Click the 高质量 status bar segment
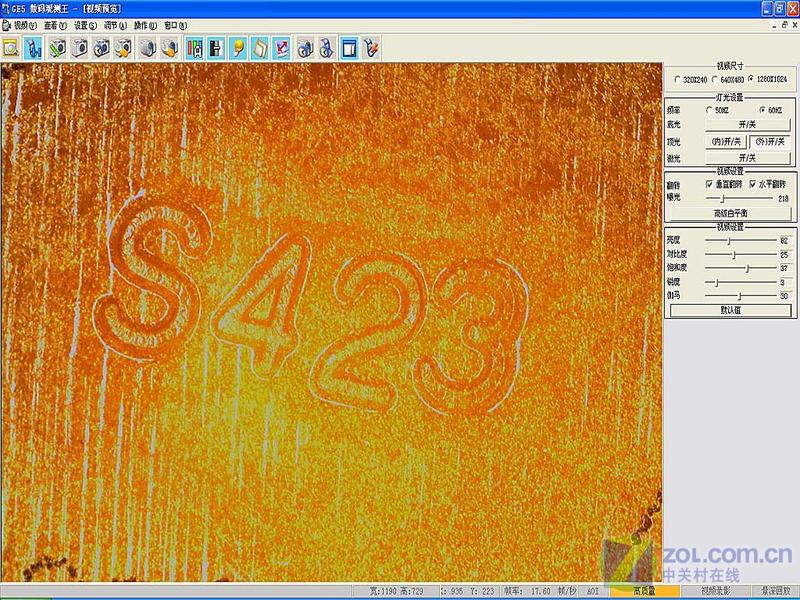This screenshot has height=600, width=800. pyautogui.click(x=644, y=591)
